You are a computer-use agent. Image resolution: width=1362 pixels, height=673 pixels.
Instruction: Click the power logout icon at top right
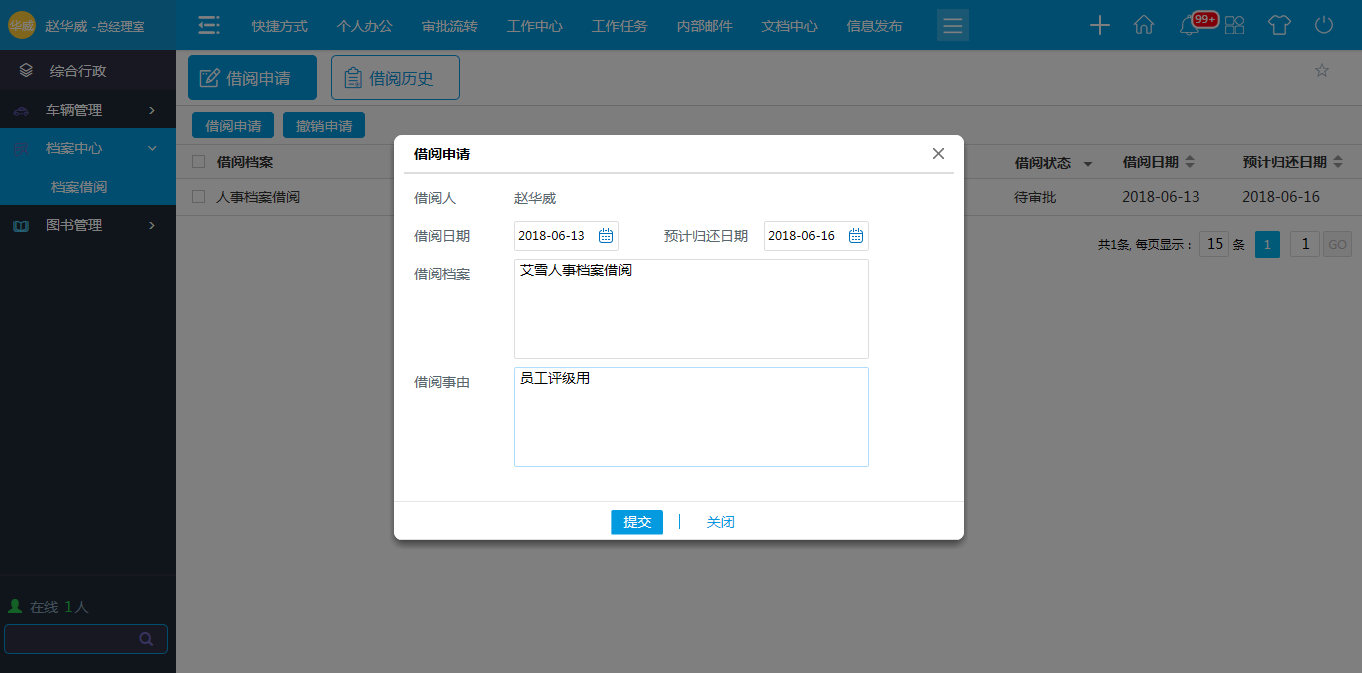(1323, 25)
